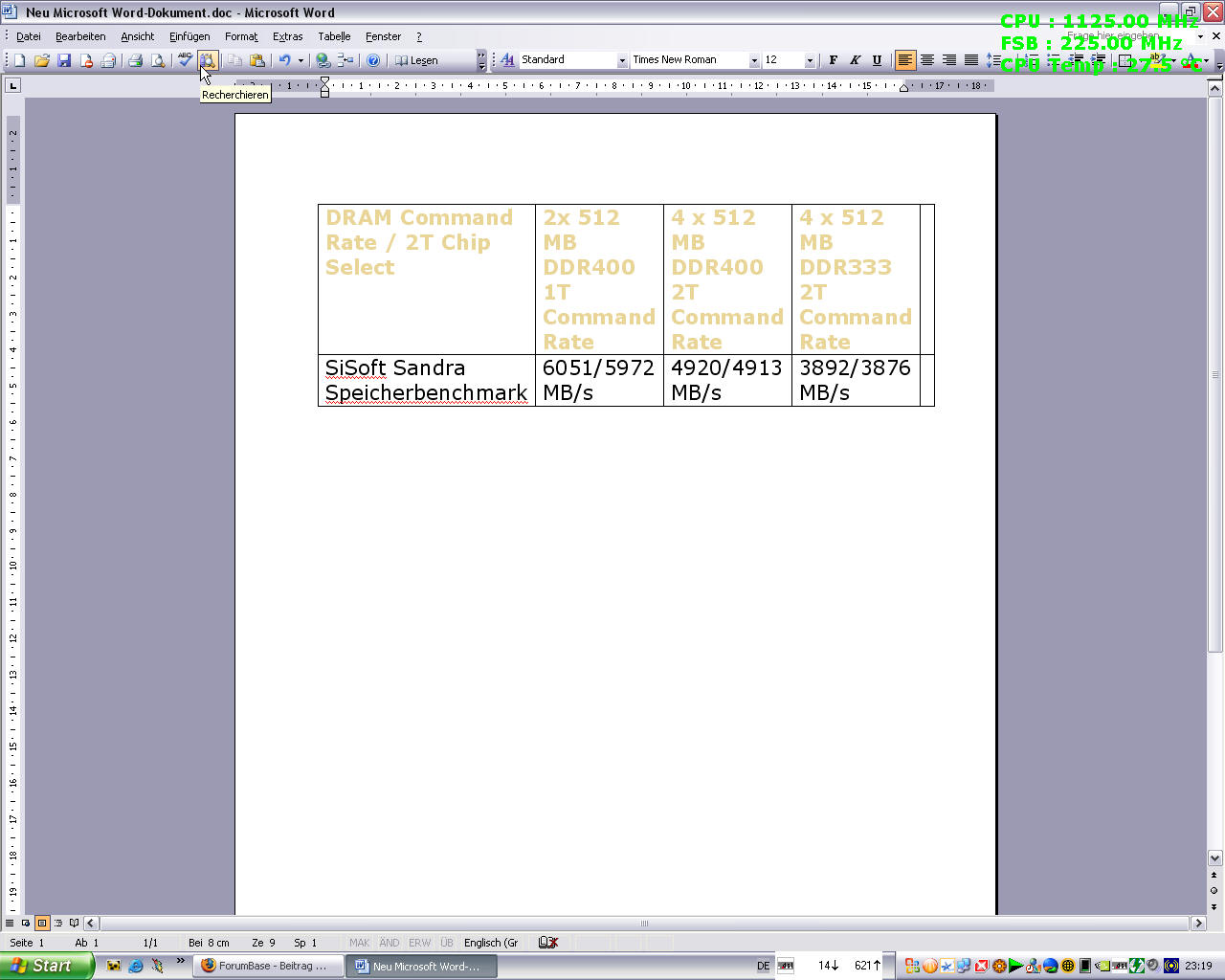This screenshot has height=980, width=1225.
Task: Switch to reading layout view icon
Action: [x=75, y=924]
